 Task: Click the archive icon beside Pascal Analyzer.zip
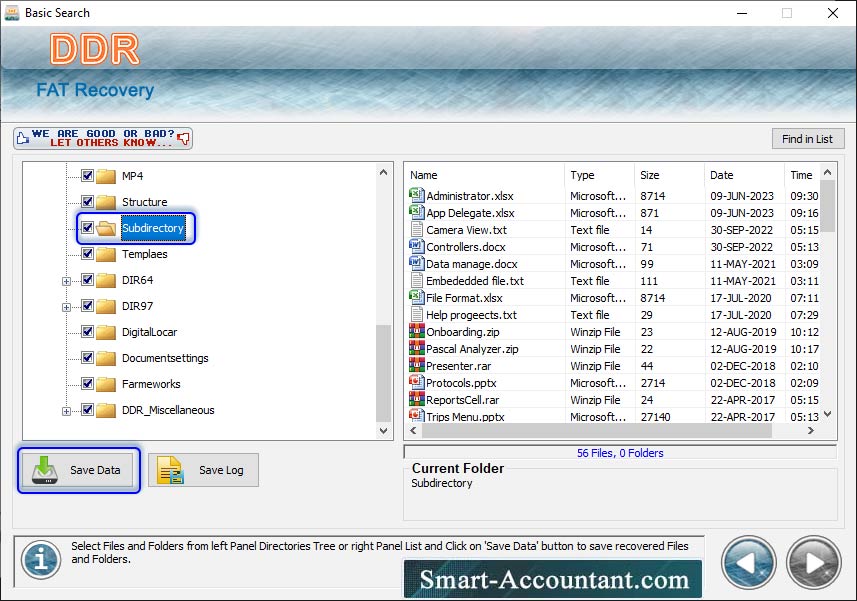416,347
